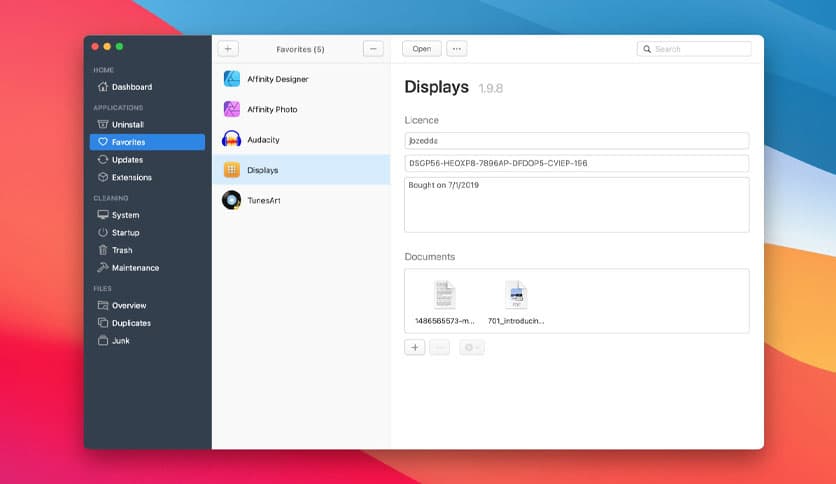Go to the Extensions section
This screenshot has width=836, height=484.
[131, 178]
